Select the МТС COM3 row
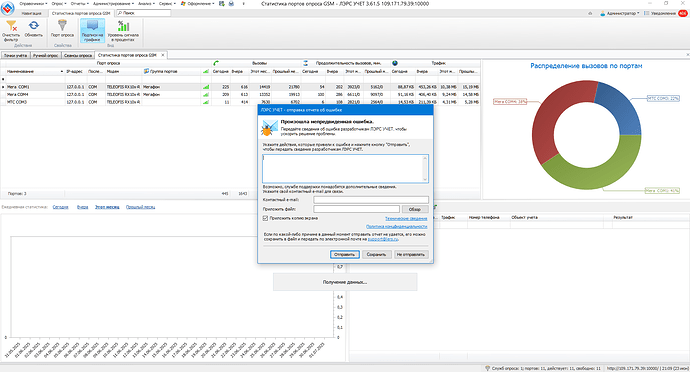Image resolution: width=690 pixels, height=372 pixels. tap(240, 102)
